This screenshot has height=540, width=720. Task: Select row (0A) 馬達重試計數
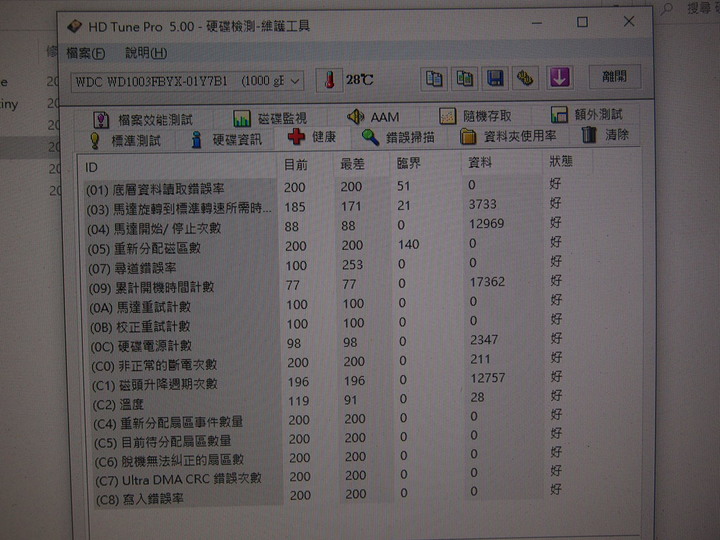[328, 304]
